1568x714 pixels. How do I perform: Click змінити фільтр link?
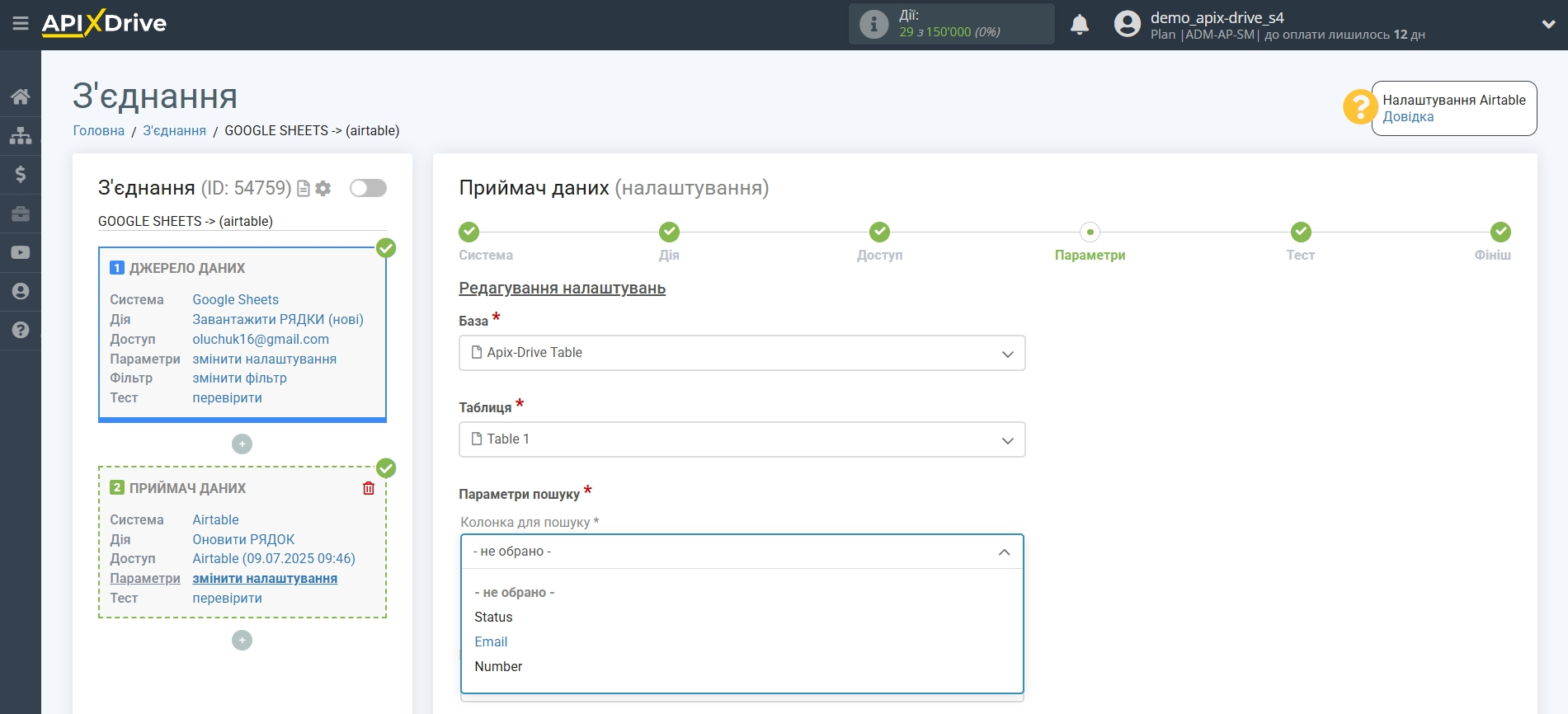240,378
